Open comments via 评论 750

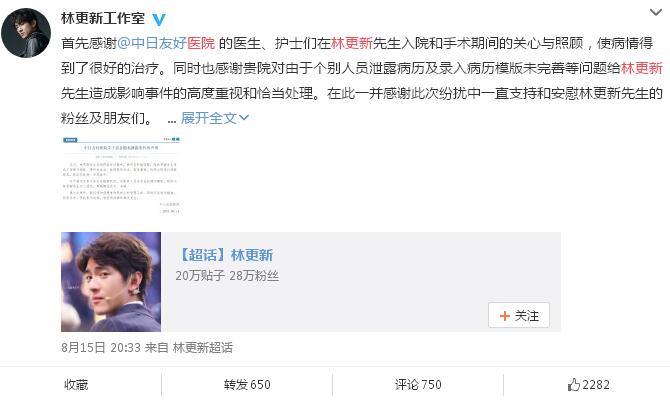[418, 385]
